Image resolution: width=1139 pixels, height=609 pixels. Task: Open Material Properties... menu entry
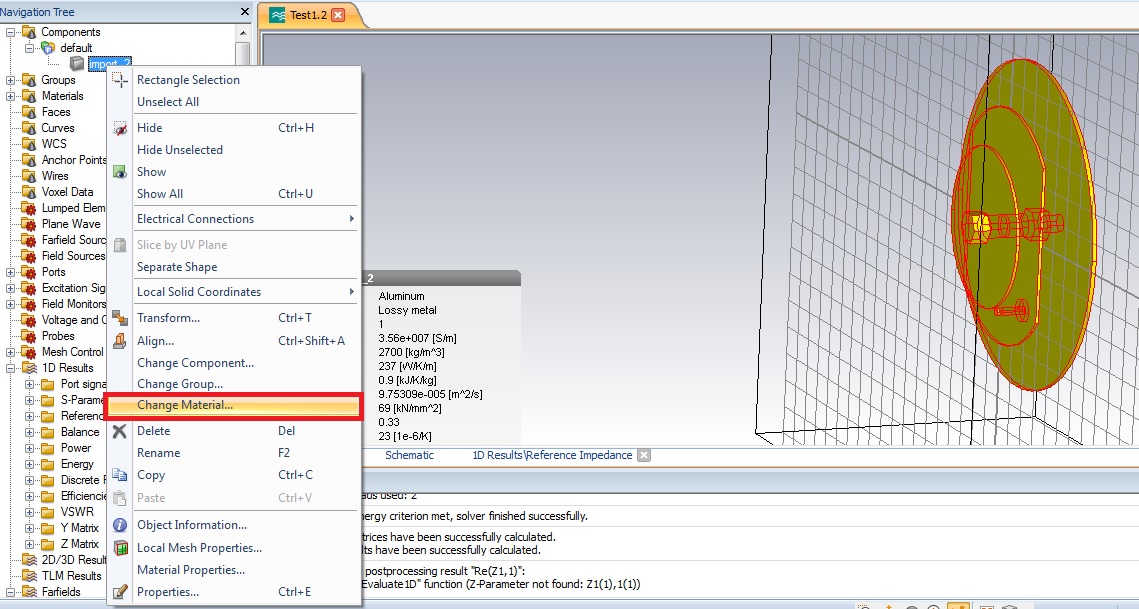(234, 570)
